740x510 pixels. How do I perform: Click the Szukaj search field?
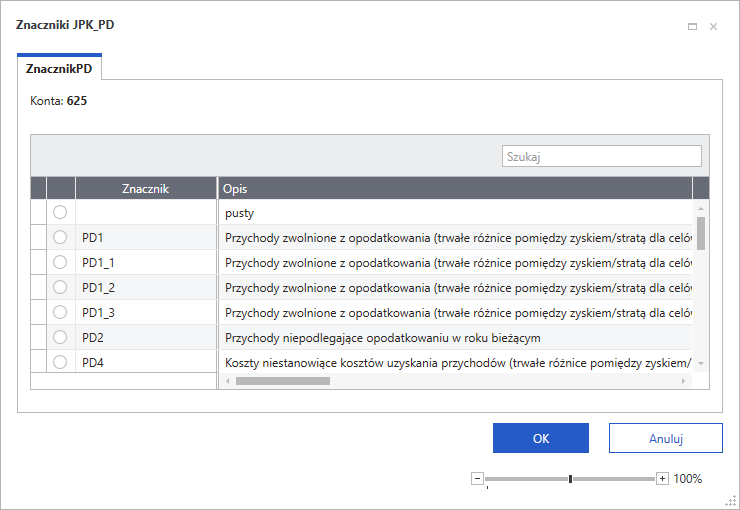point(601,156)
